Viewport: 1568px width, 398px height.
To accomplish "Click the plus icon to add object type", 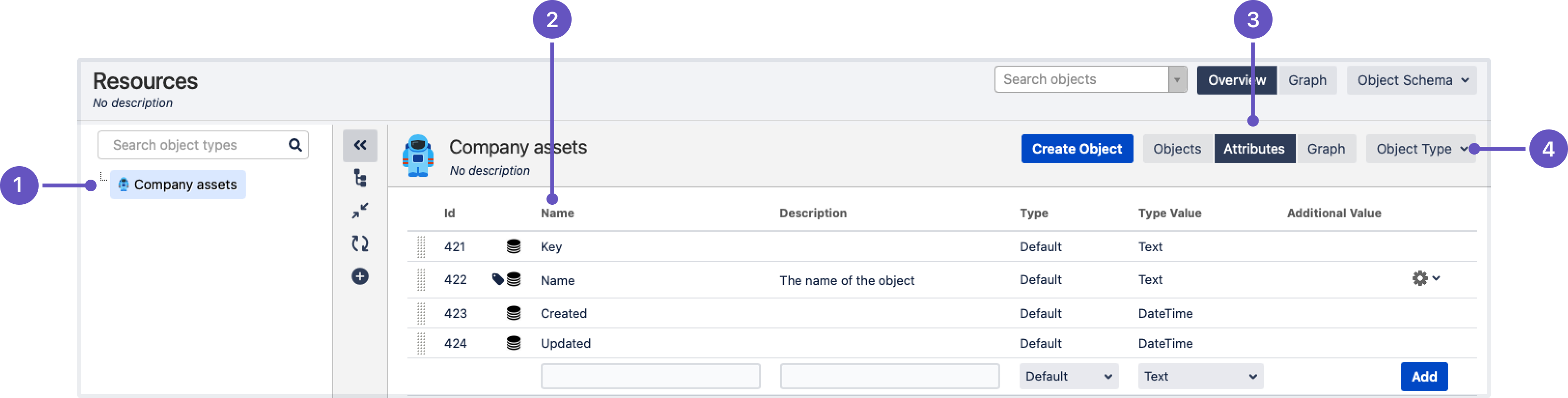I will point(360,276).
